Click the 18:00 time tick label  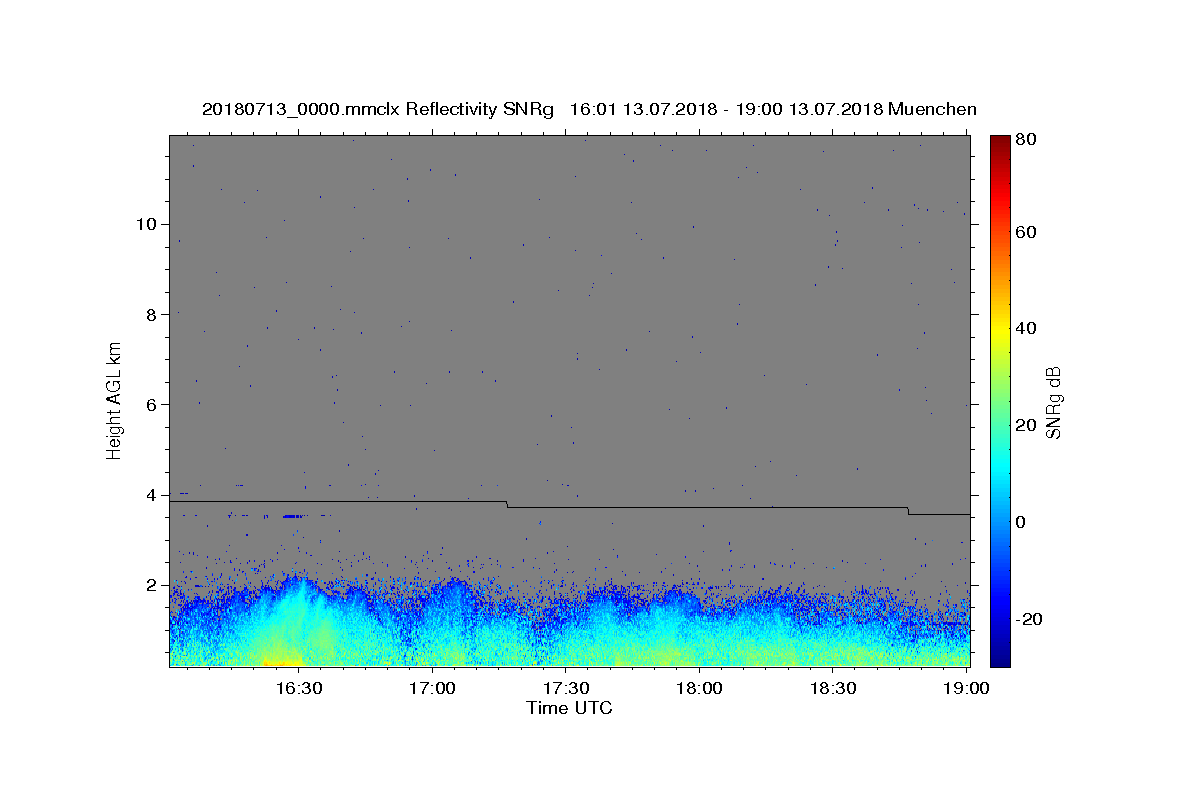click(699, 688)
